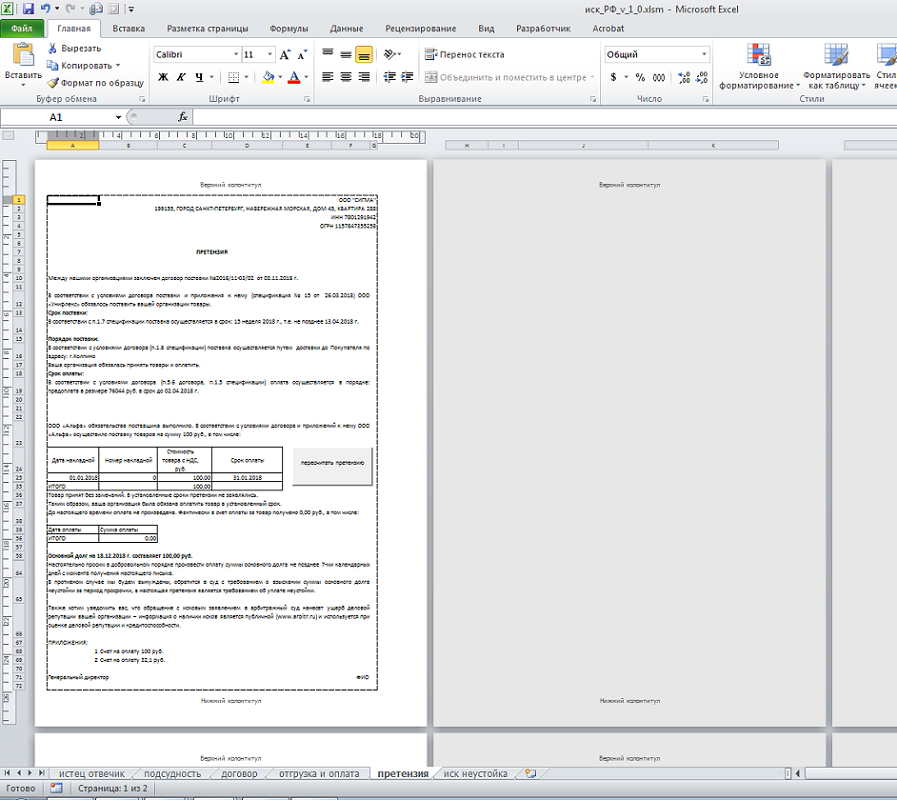Open the 'истец ответчик' sheet tab
Image resolution: width=897 pixels, height=800 pixels.
92,774
